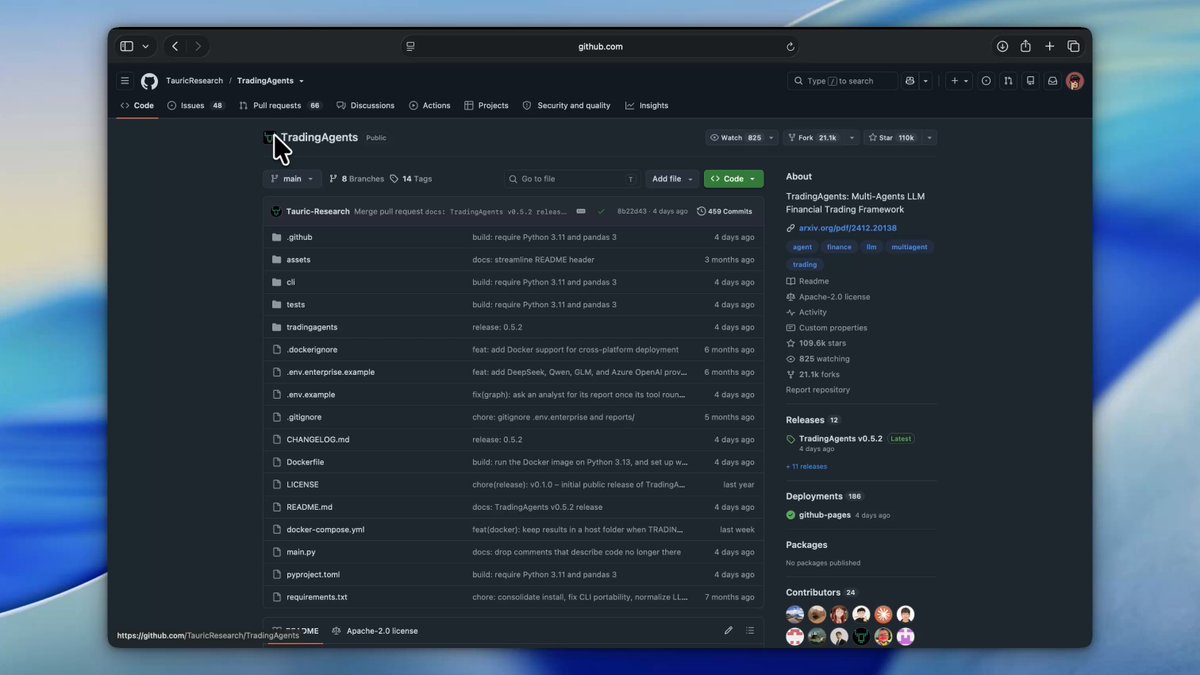Switch to the Pull requests tab
Viewport: 1200px width, 675px height.
point(280,105)
